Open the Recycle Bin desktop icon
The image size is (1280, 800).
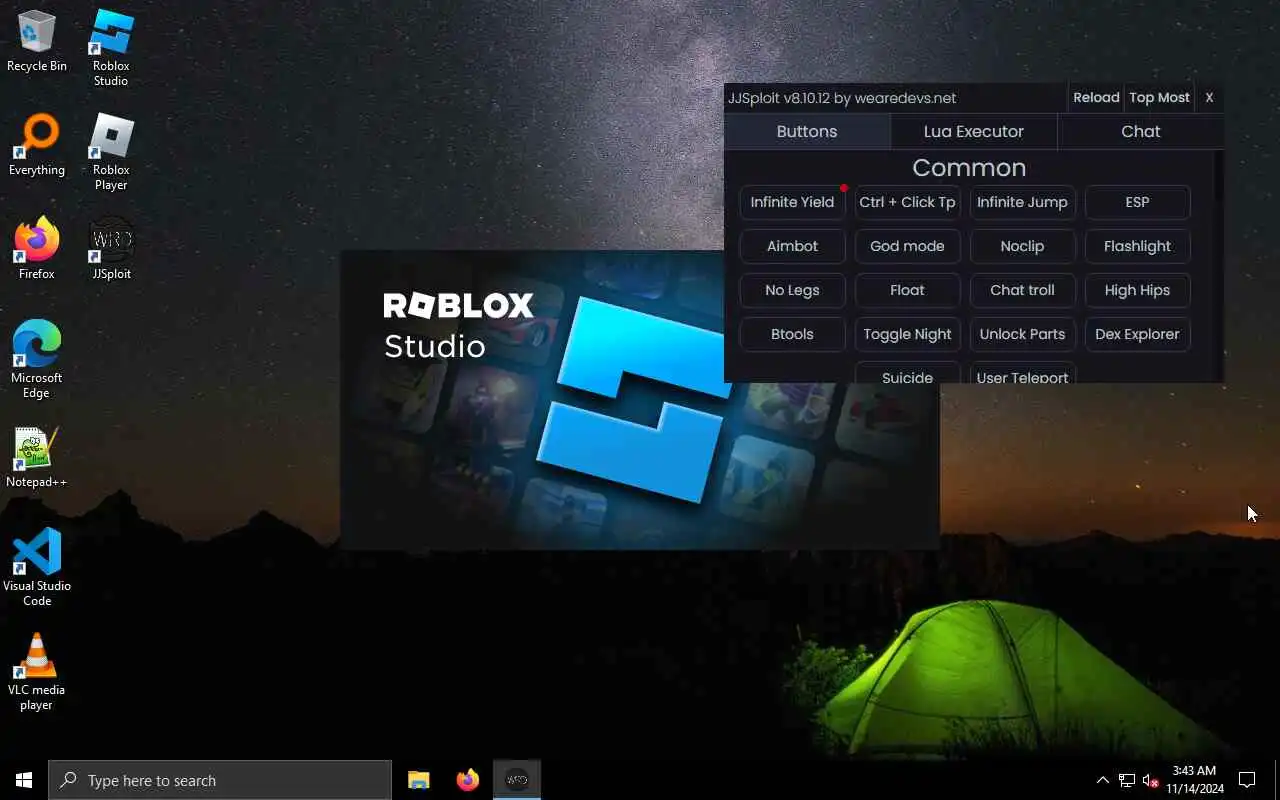coord(37,42)
